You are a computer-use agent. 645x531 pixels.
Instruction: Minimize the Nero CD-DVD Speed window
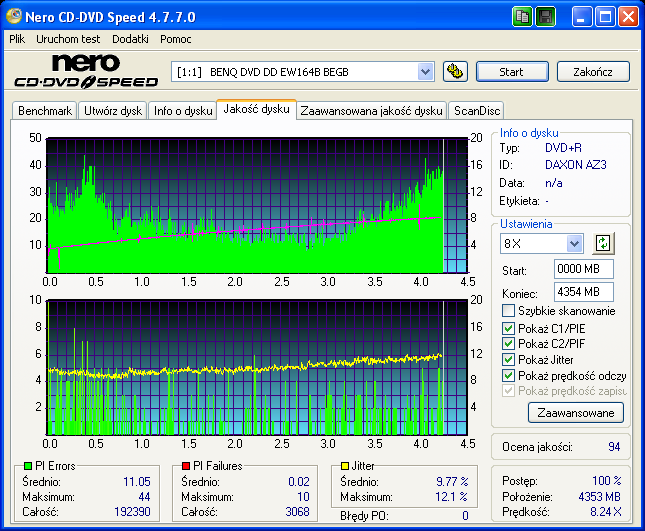[581, 17]
